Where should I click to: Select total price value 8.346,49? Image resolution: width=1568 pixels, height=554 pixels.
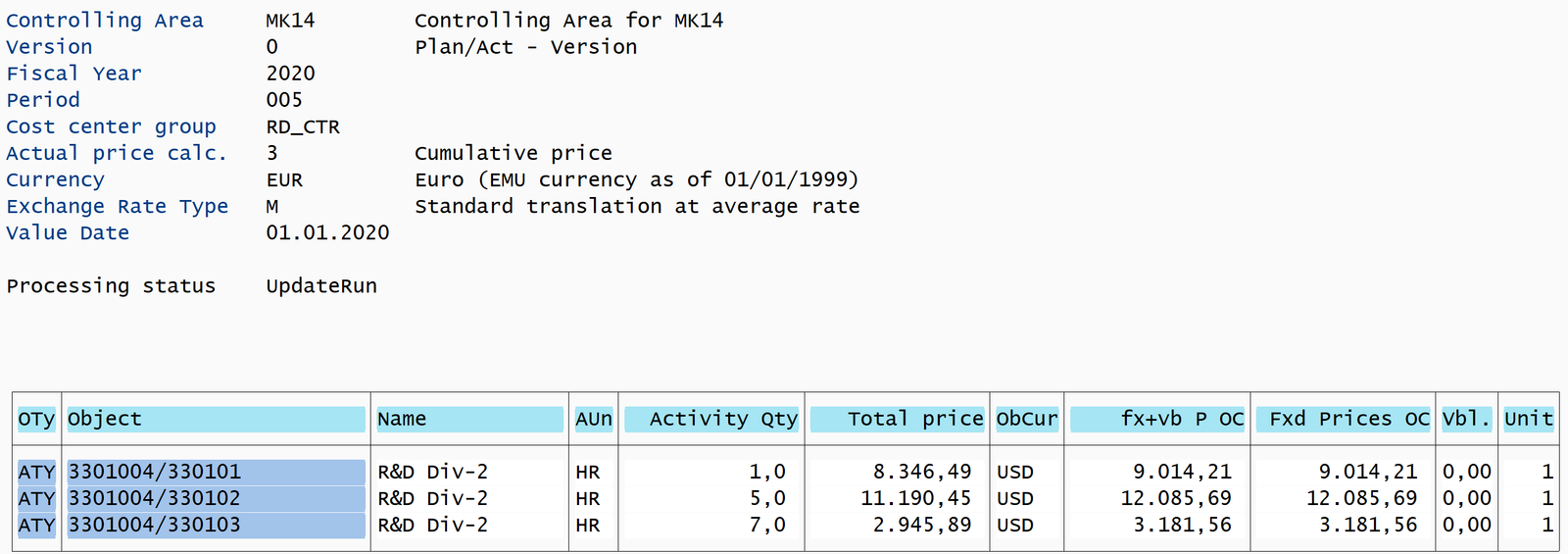921,472
